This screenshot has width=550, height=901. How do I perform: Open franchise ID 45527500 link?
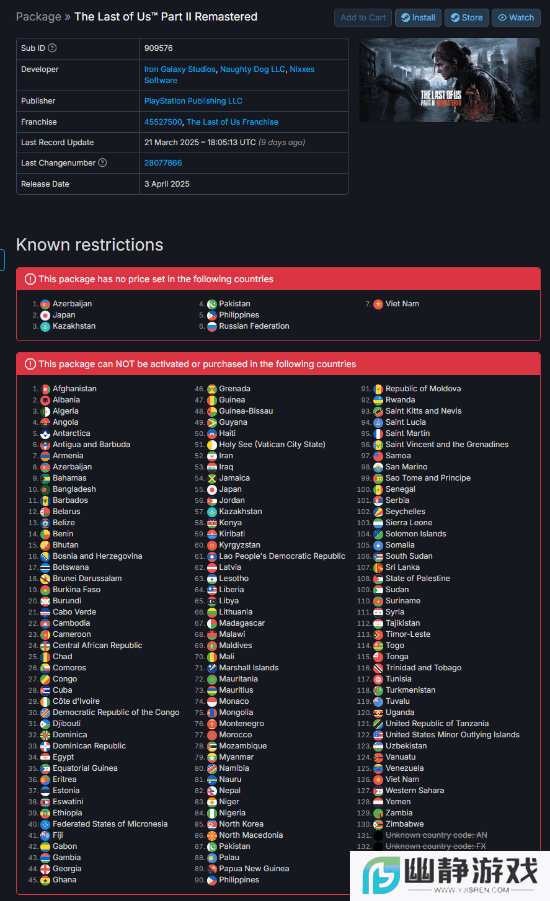(163, 122)
